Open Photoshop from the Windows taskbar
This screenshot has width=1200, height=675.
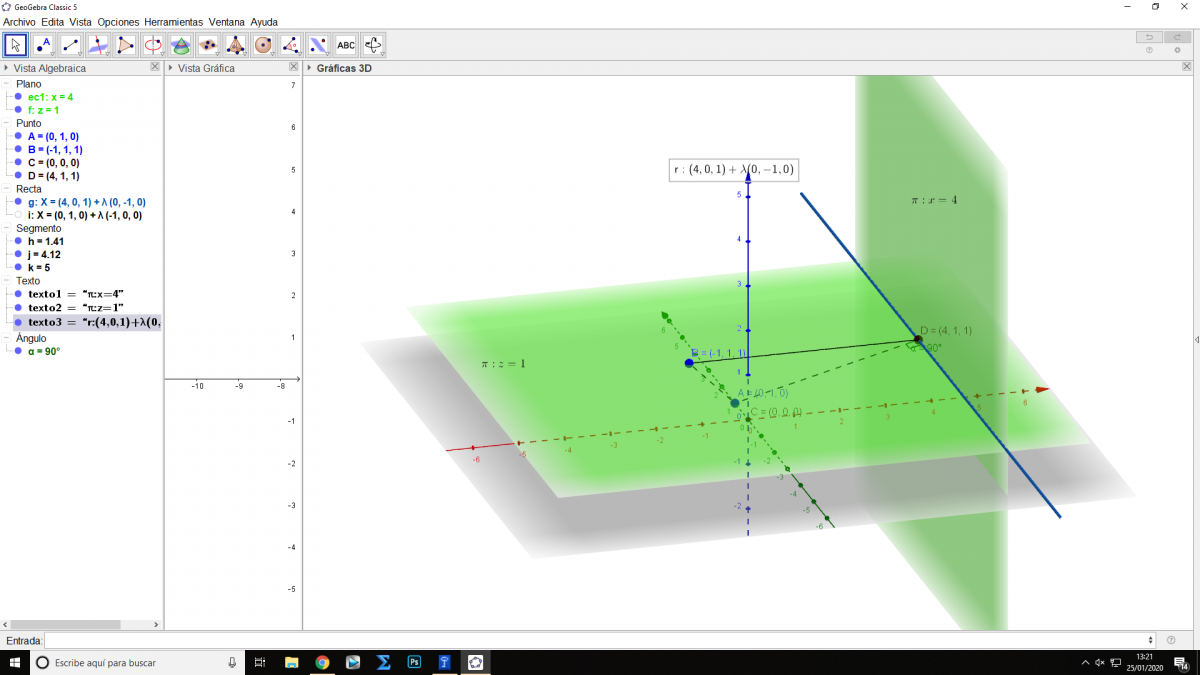(414, 662)
